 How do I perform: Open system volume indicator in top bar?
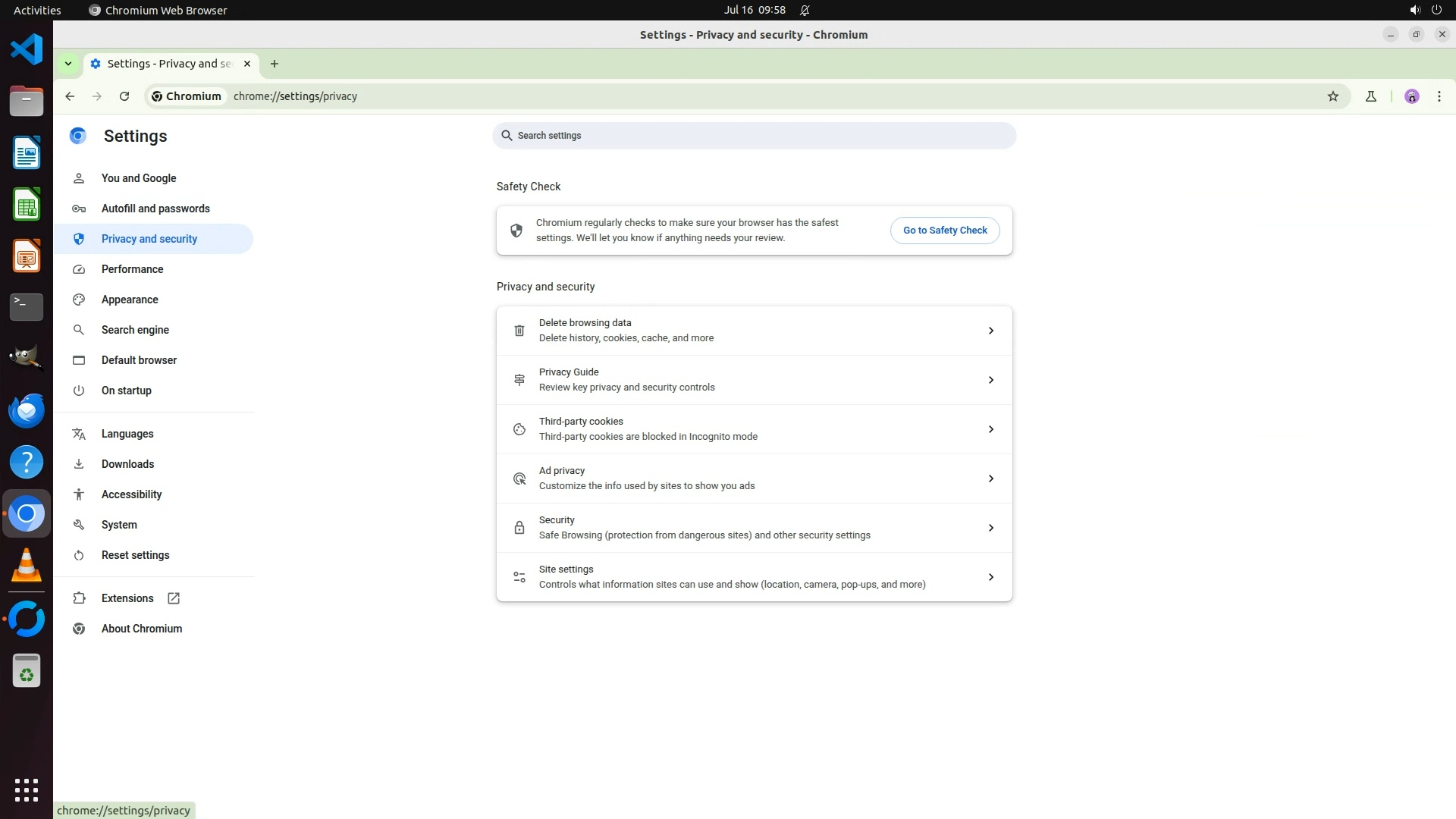tap(1414, 10)
